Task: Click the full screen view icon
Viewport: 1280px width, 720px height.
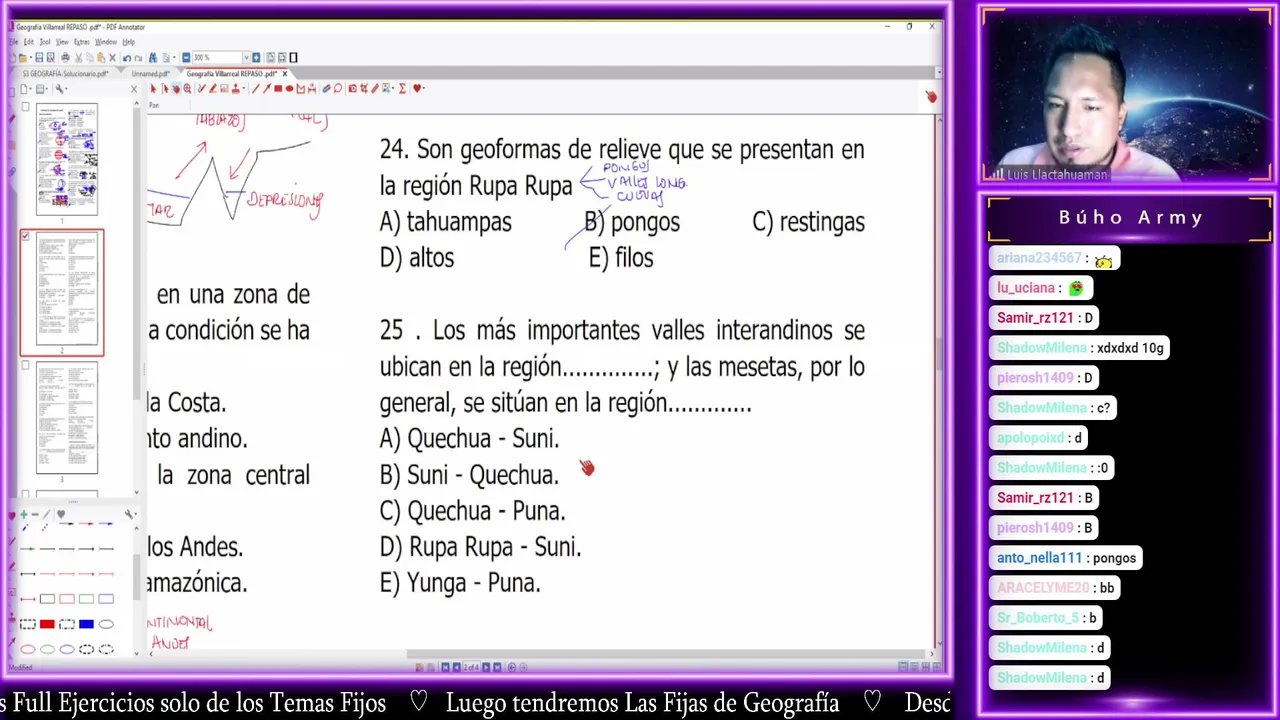Action: (293, 58)
